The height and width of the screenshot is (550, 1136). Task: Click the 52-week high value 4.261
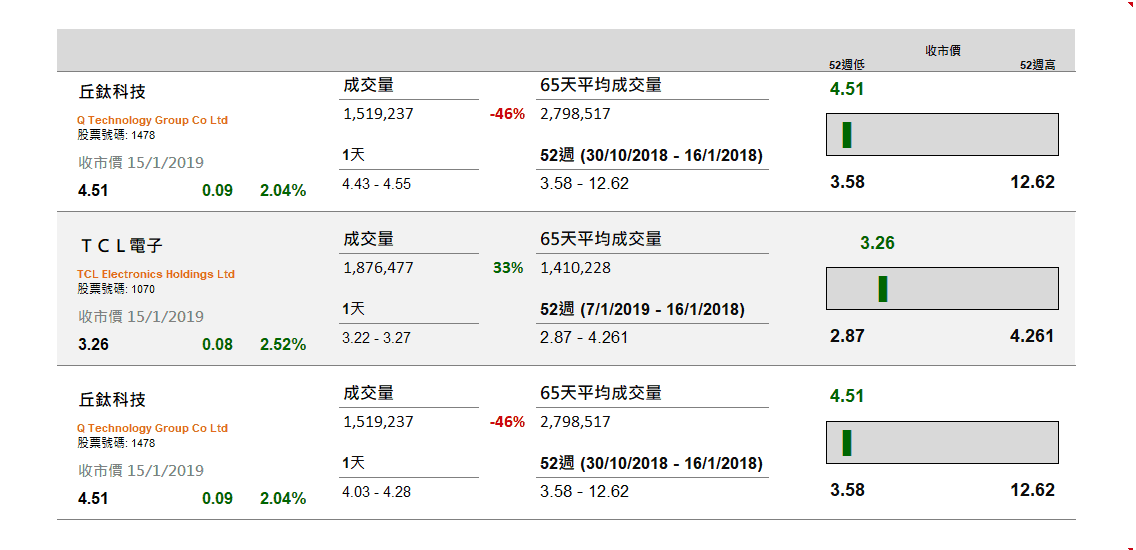[x=1032, y=336]
